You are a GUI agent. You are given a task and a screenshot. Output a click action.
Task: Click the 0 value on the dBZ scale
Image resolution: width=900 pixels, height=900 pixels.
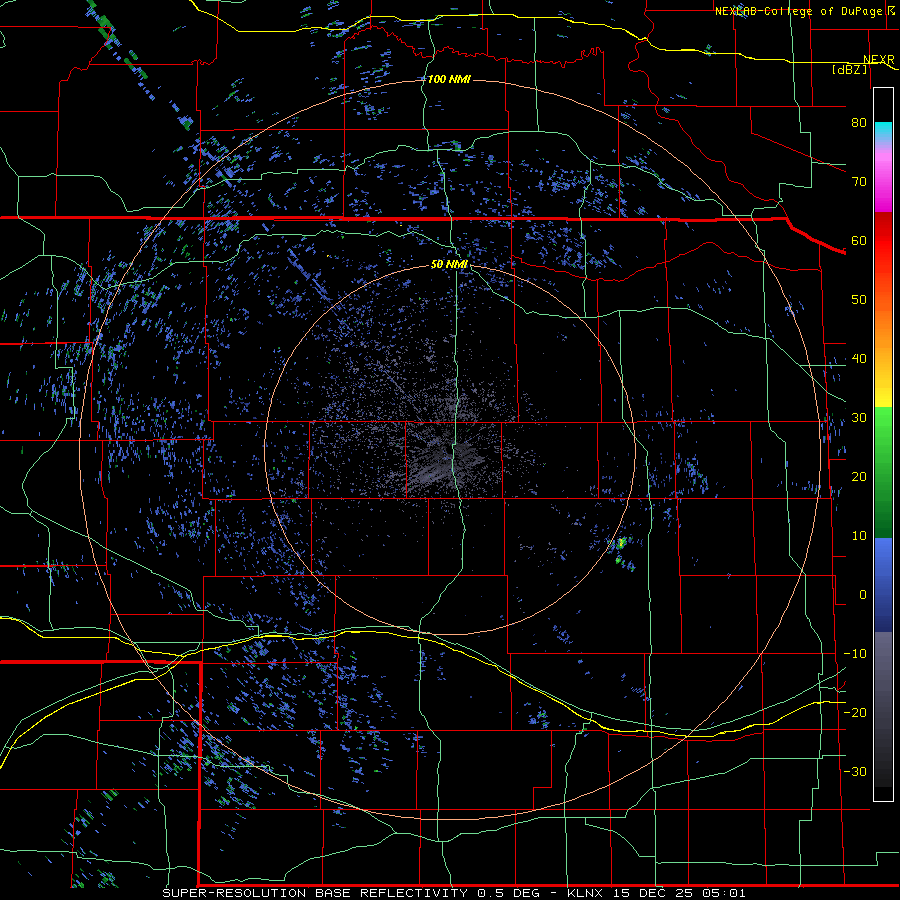[863, 595]
